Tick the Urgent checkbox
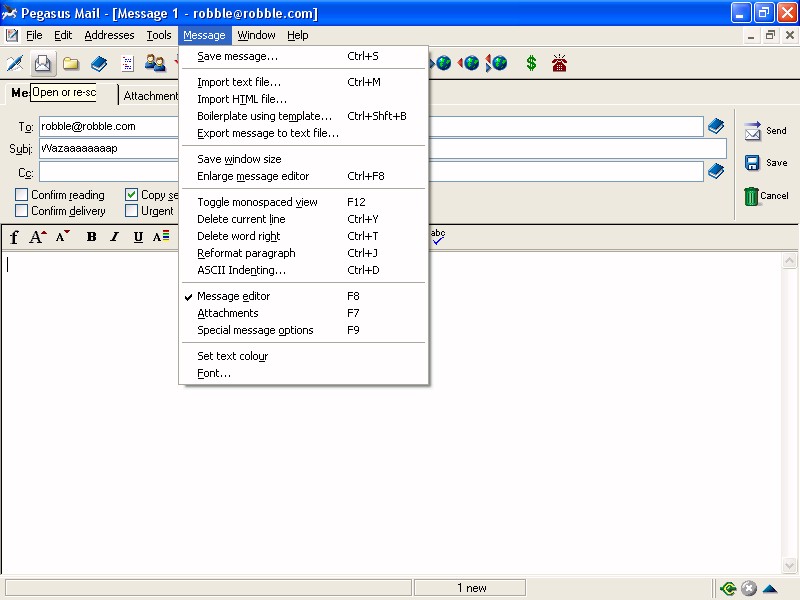The height and width of the screenshot is (600, 800). (x=132, y=211)
